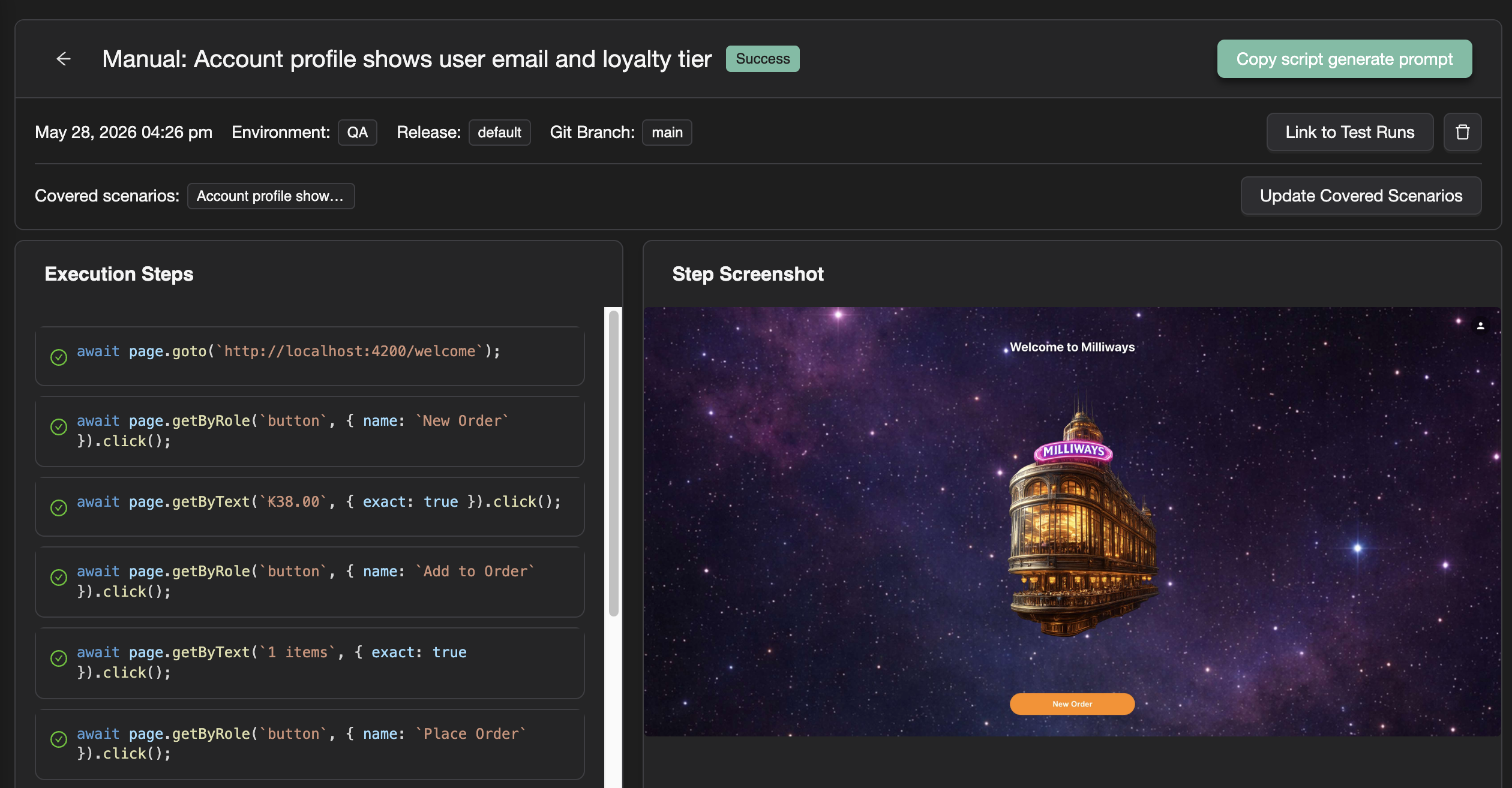Click the main git branch tag
This screenshot has height=788, width=1512.
click(667, 133)
